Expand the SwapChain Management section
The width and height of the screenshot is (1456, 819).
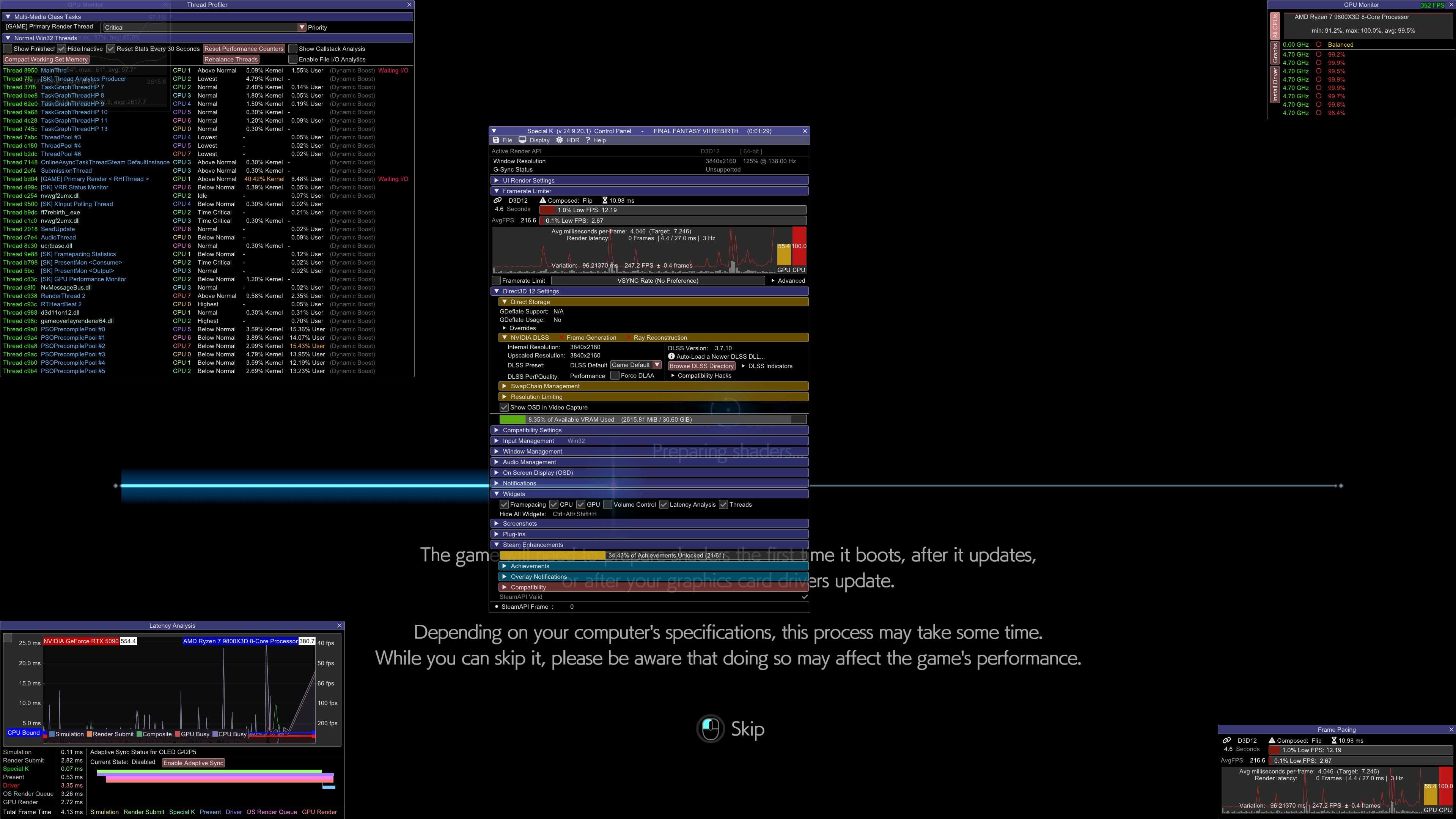[x=653, y=386]
